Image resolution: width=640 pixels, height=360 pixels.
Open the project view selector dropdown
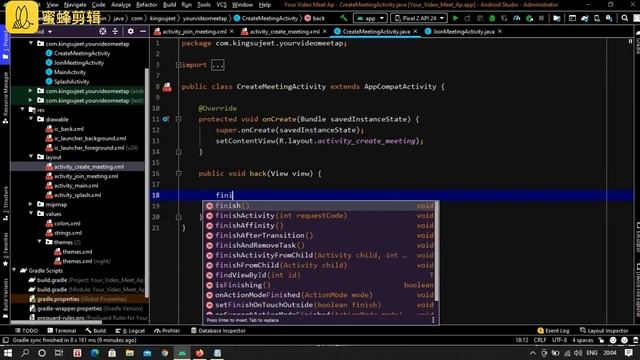click(x=50, y=31)
